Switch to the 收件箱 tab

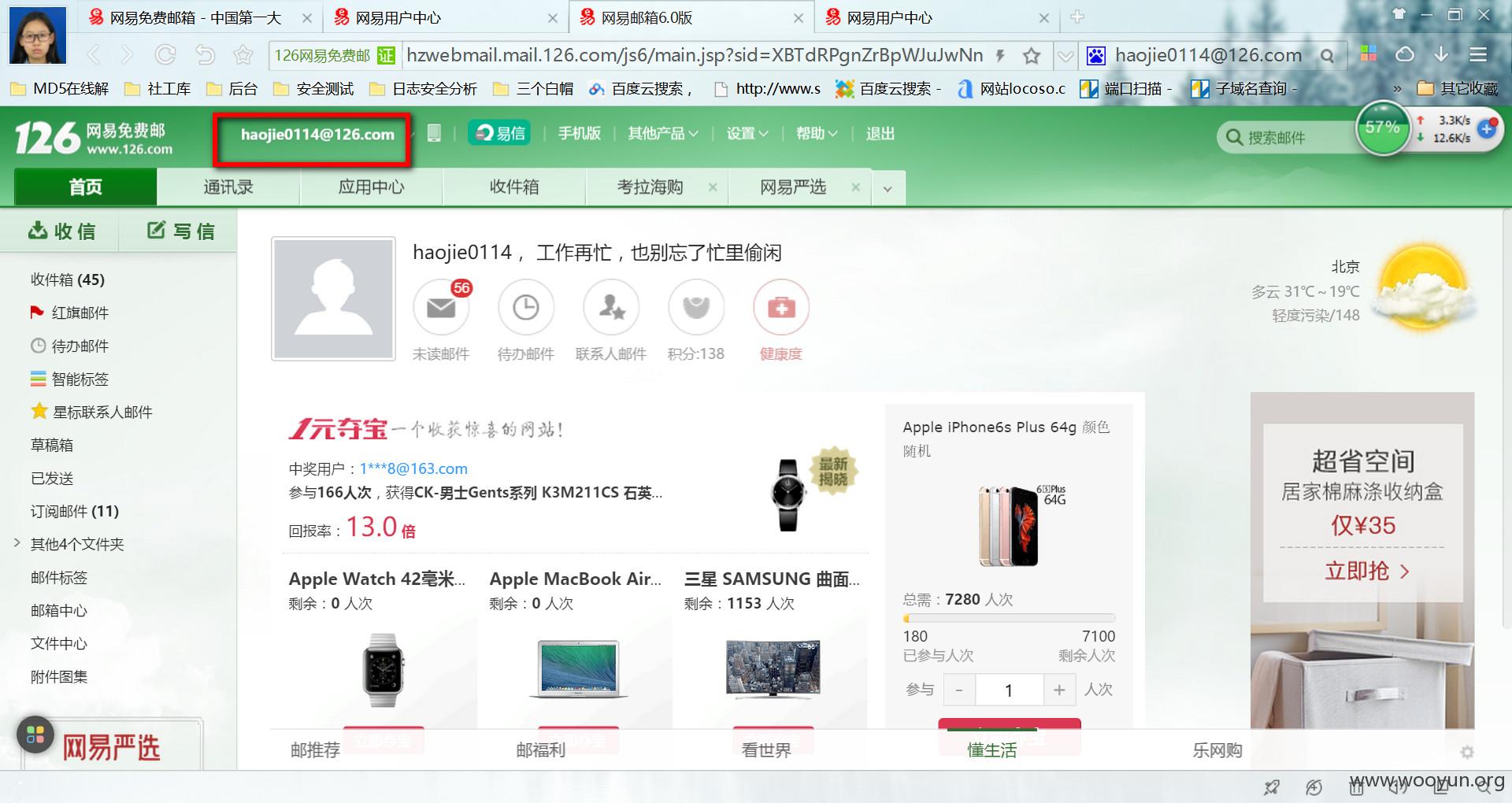click(514, 187)
